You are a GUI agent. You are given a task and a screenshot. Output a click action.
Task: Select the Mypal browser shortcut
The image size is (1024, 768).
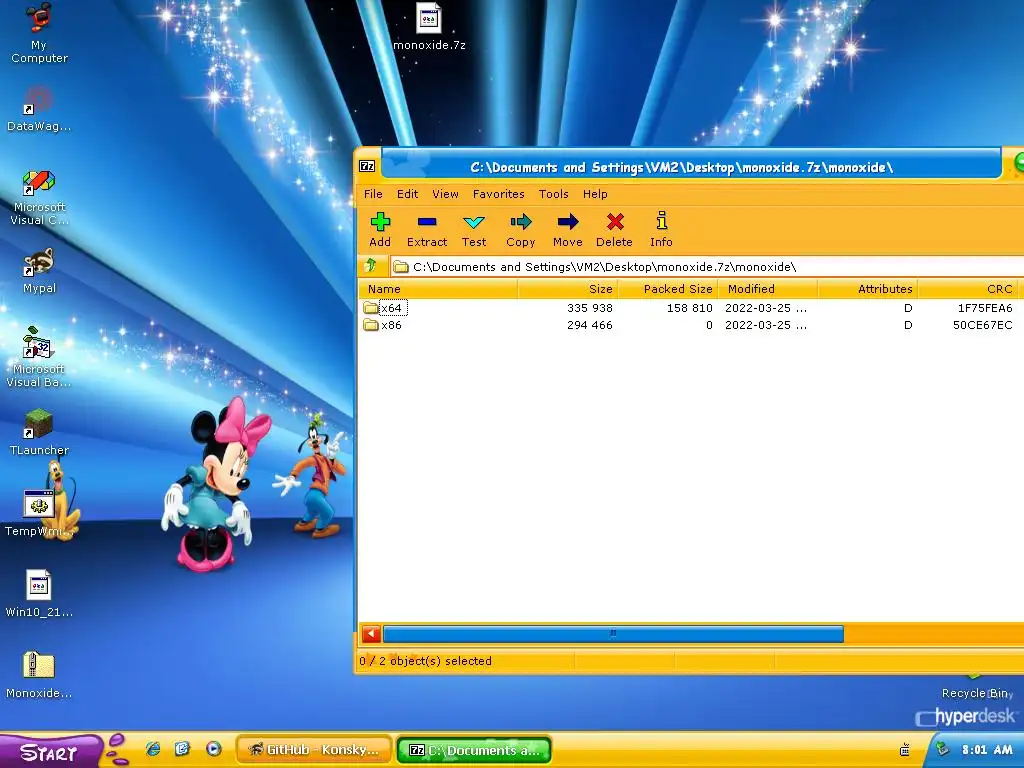39,271
